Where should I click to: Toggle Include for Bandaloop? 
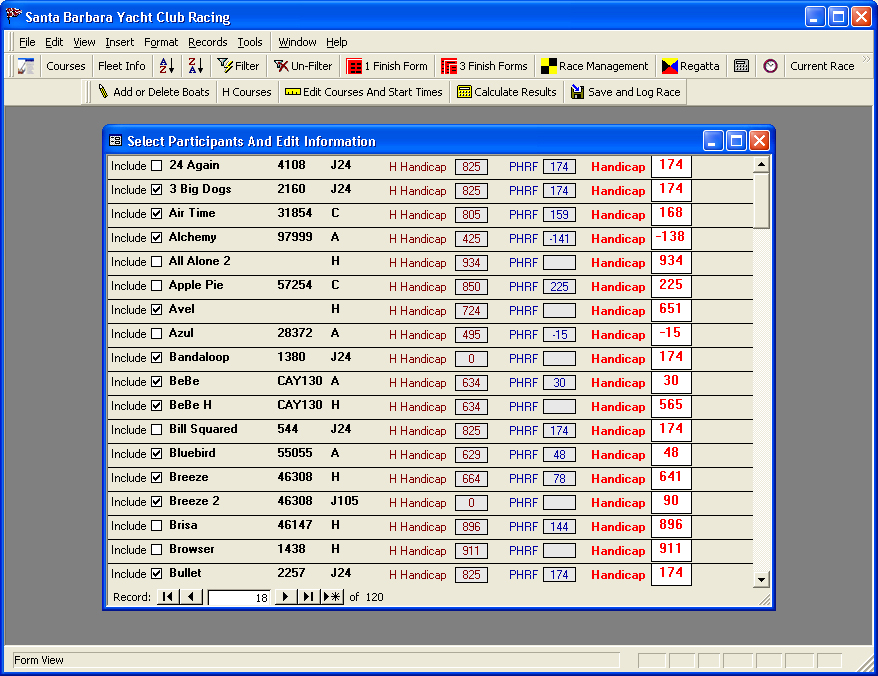coord(157,358)
